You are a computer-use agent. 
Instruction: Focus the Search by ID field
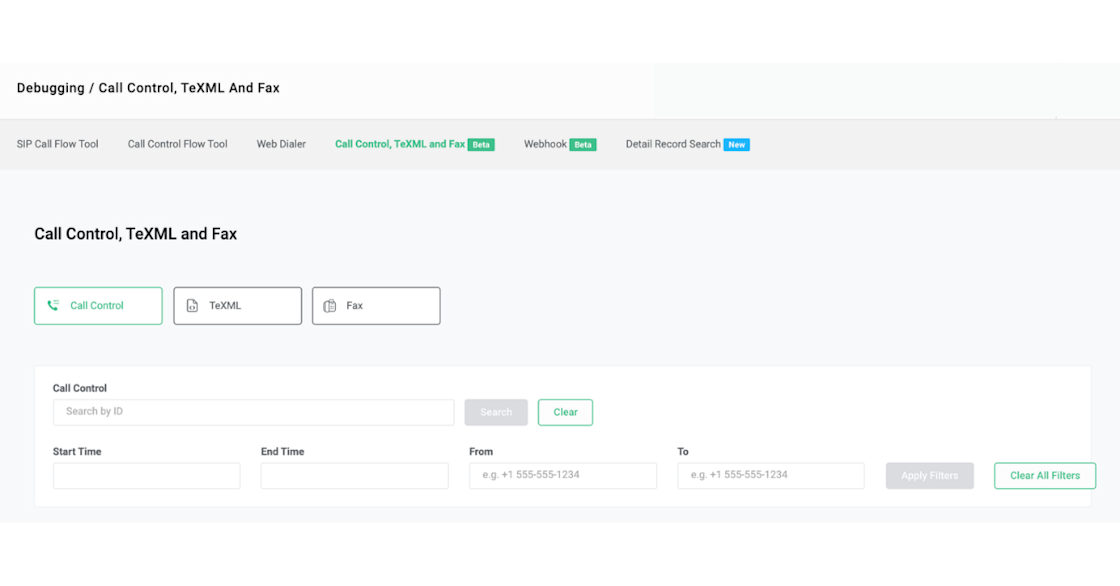tap(254, 412)
